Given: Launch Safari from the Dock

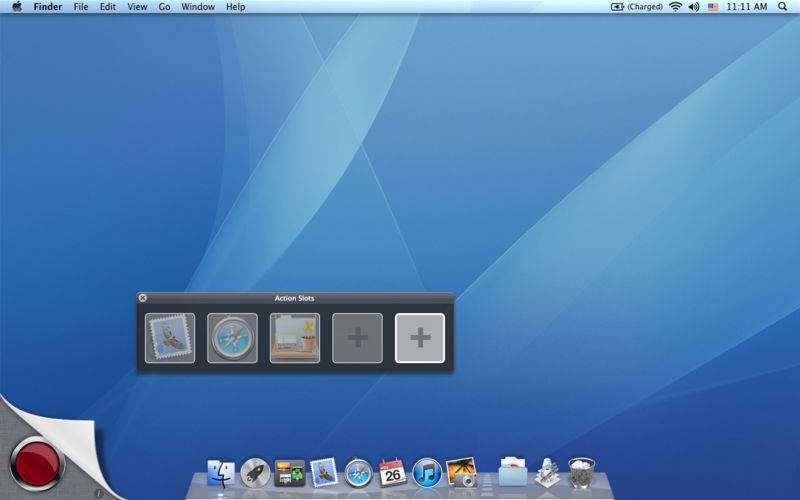Looking at the screenshot, I should (x=358, y=472).
